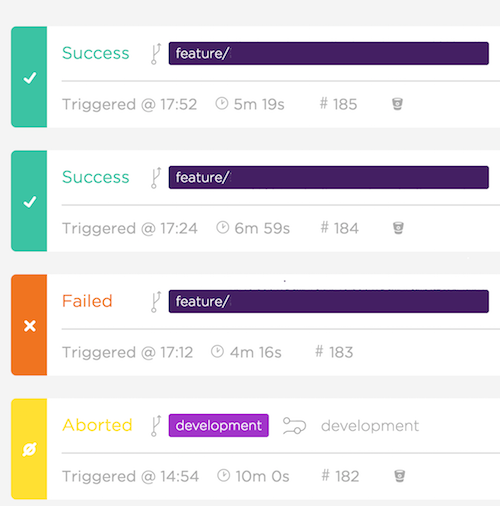This screenshot has width=500, height=506.
Task: Click the yellow aborted status icon
Action: click(x=29, y=449)
